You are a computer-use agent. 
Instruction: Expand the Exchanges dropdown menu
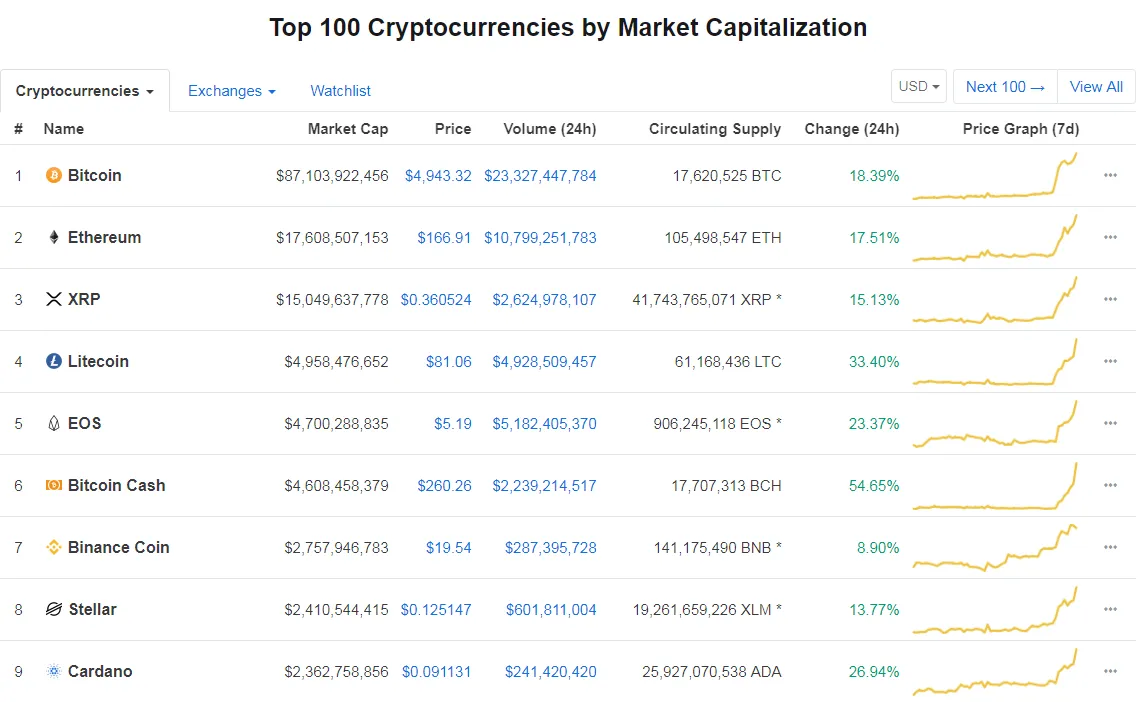tap(231, 91)
